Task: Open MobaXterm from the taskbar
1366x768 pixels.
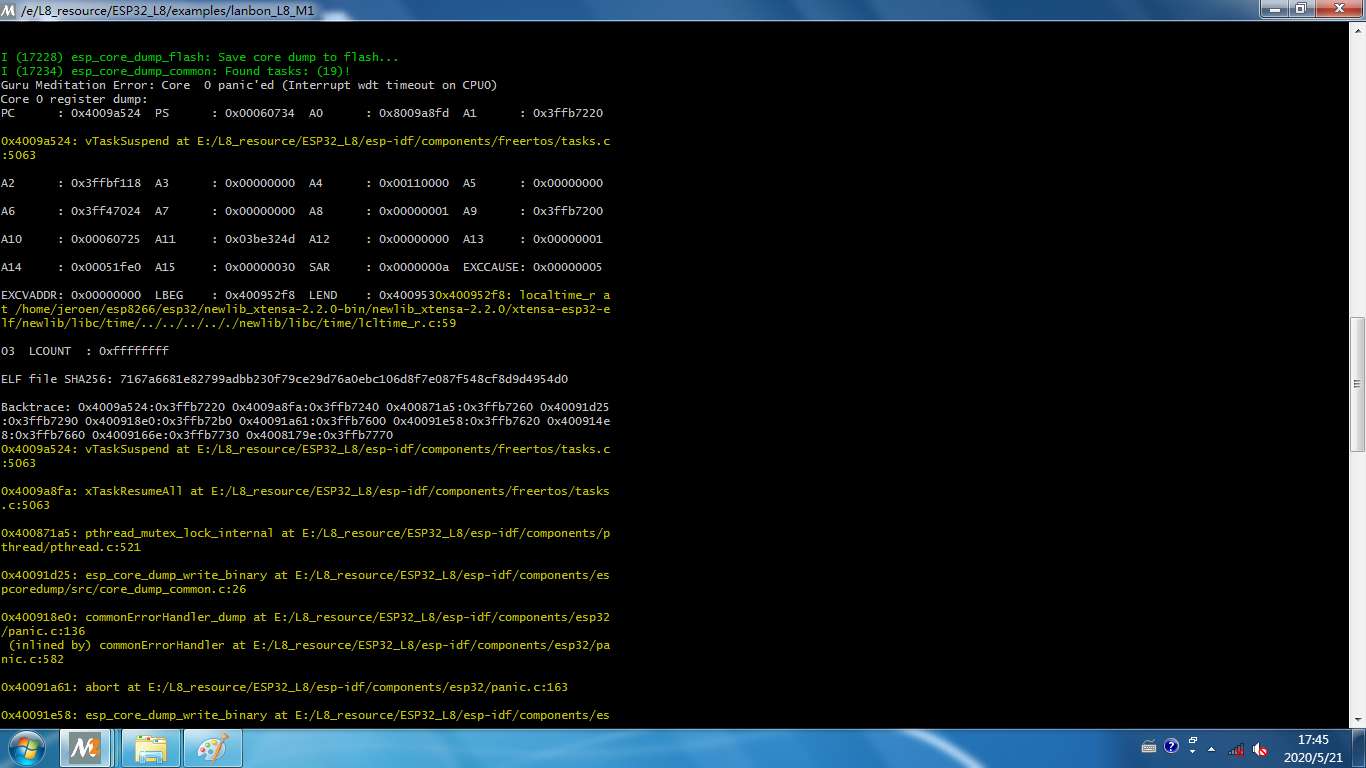Action: pos(85,747)
